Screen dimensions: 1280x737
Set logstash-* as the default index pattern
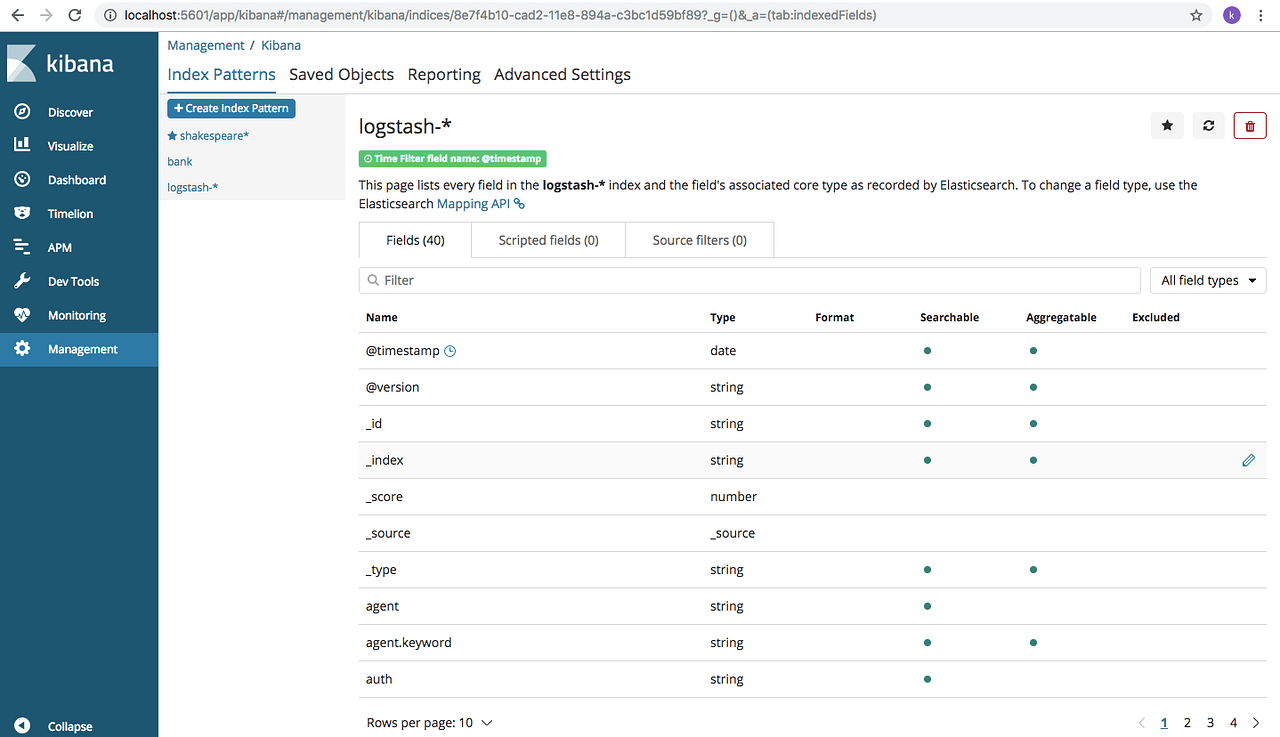[x=1166, y=126]
